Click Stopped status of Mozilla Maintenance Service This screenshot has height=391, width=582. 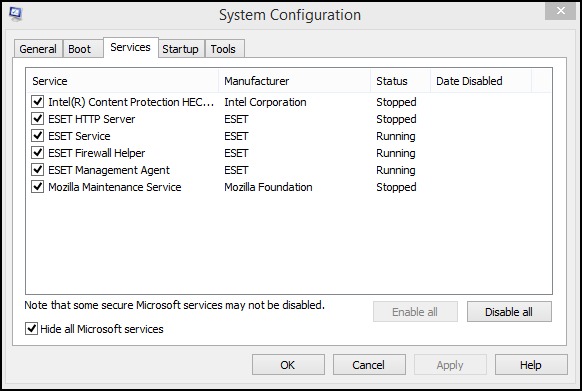coord(396,187)
